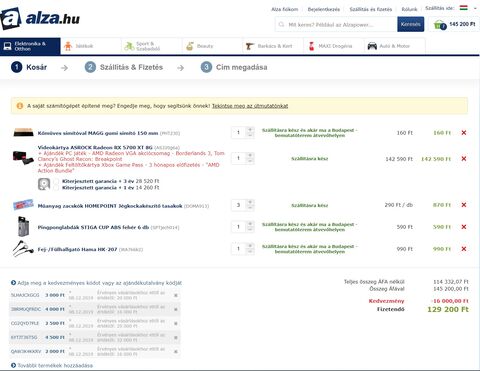The width and height of the screenshot is (480, 371).
Task: Remove HOMEPOINT zacskók with red X
Action: click(x=464, y=205)
